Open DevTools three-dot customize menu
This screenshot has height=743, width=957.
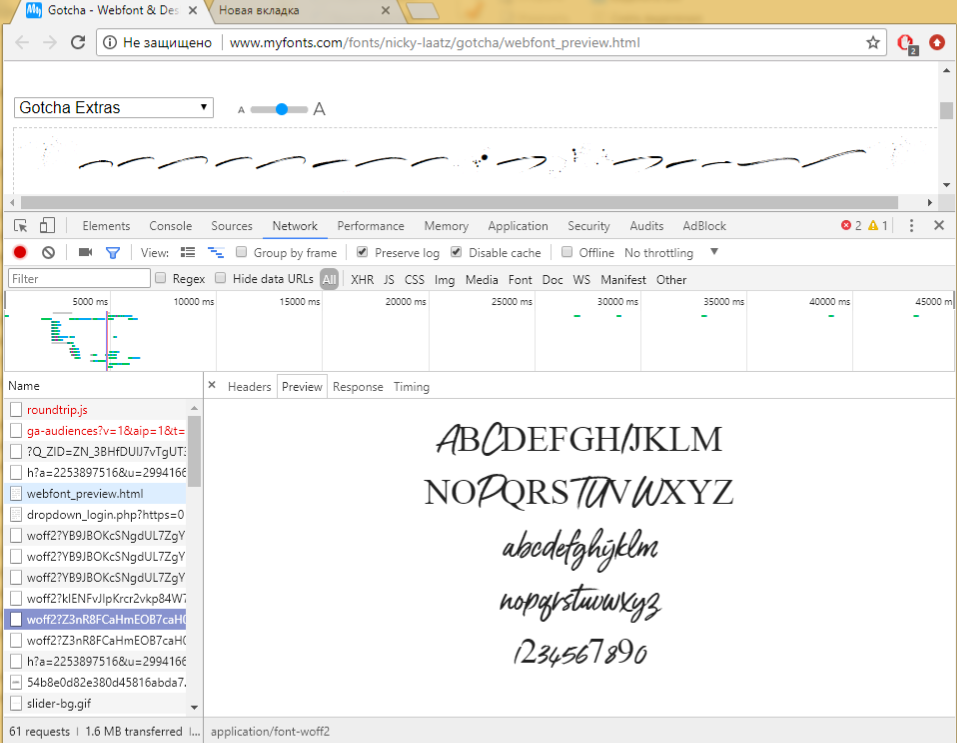[x=911, y=226]
